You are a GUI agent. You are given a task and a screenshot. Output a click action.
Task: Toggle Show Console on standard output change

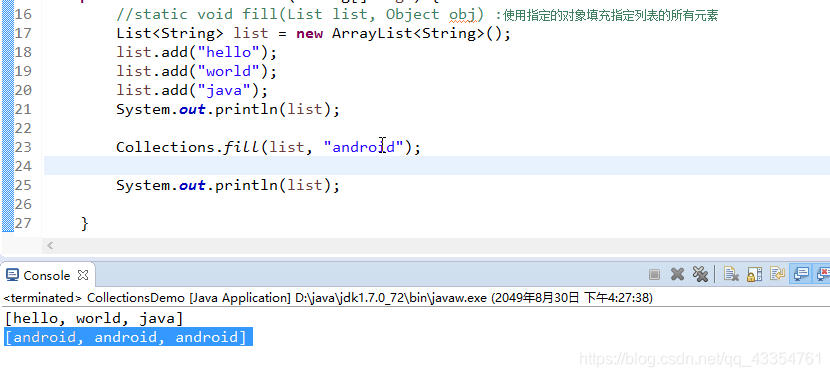click(801, 274)
